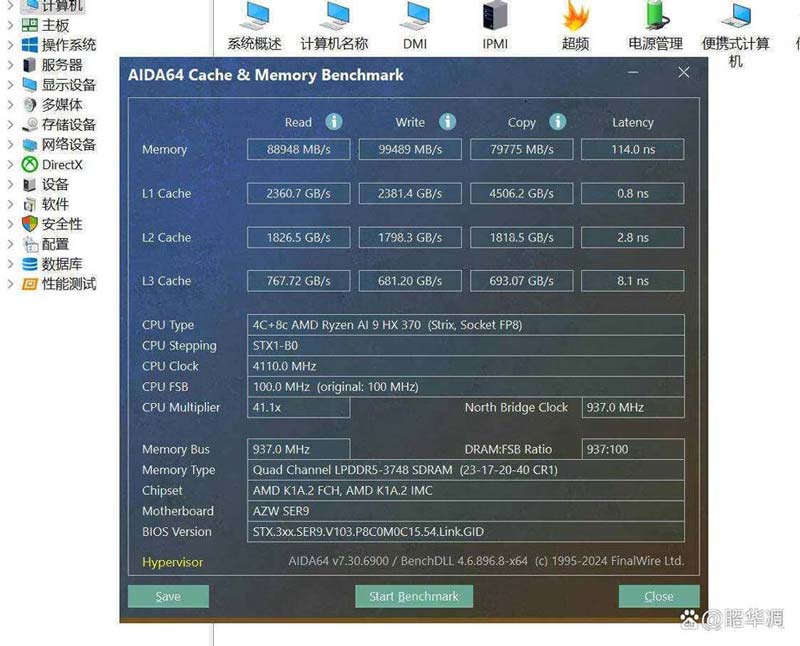Expand the 操作系统 tree node chevron
The height and width of the screenshot is (646, 800).
pos(10,45)
